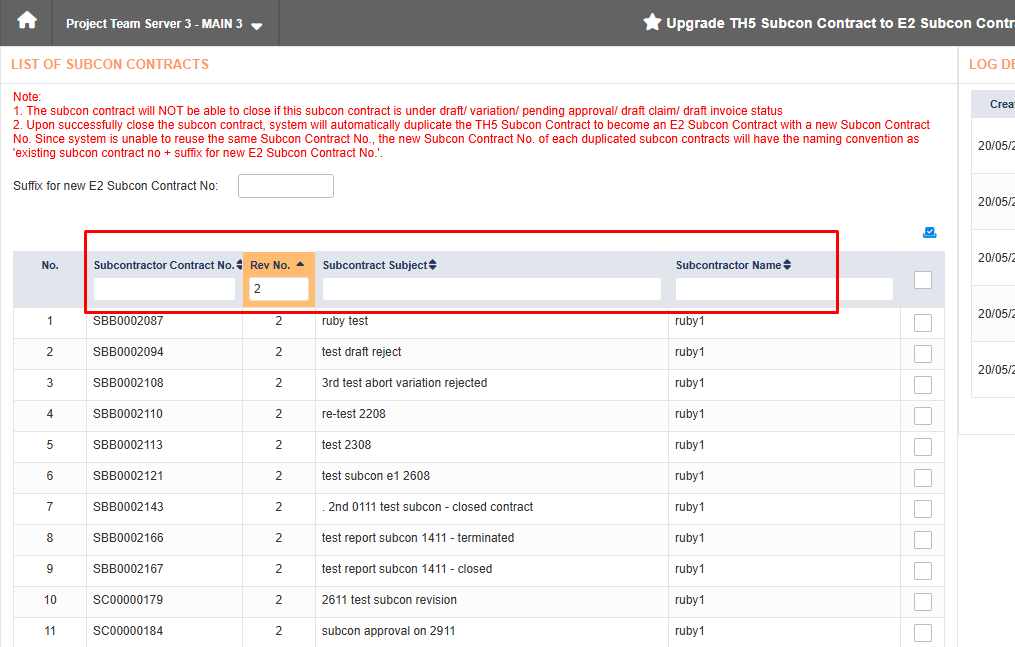
Task: Click the 'LIST OF SUBCON CONTRACTS' heading
Action: 110,64
